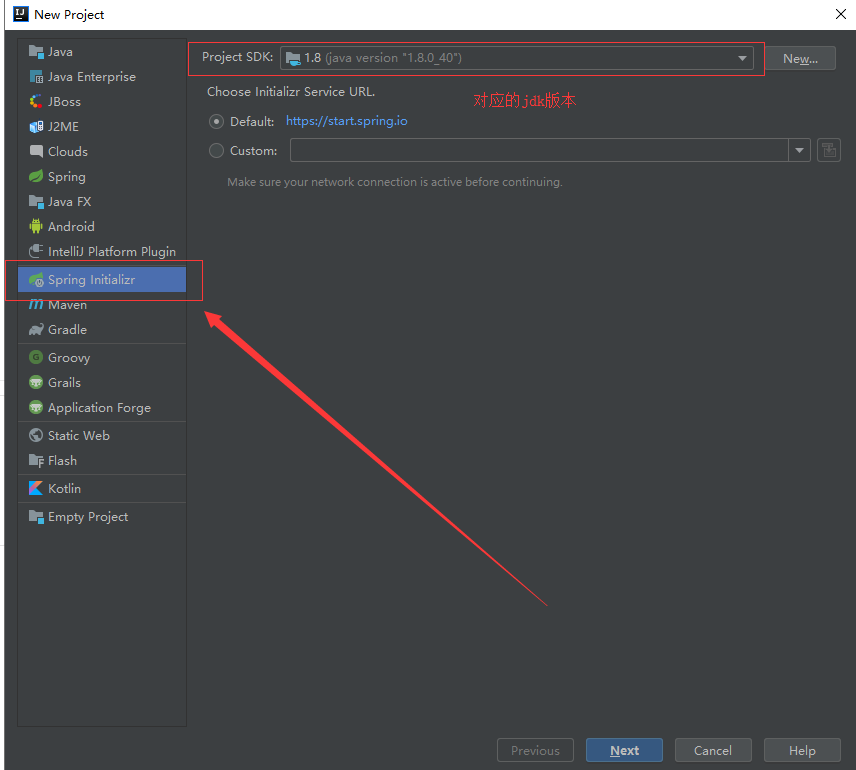Click the Application Forge icon
Image resolution: width=856 pixels, height=770 pixels.
(x=36, y=407)
